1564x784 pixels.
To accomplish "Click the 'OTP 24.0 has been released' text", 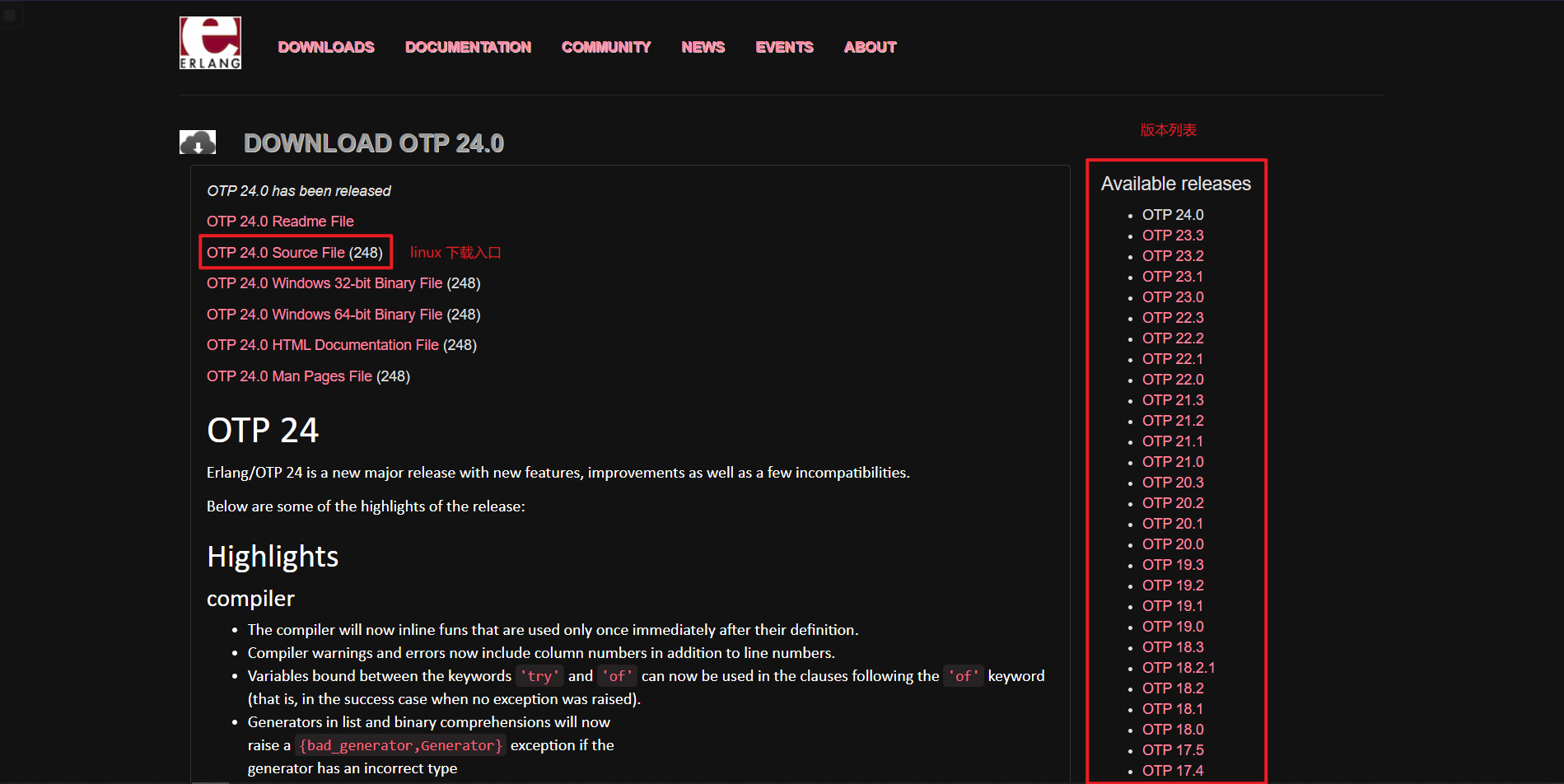I will tap(299, 191).
